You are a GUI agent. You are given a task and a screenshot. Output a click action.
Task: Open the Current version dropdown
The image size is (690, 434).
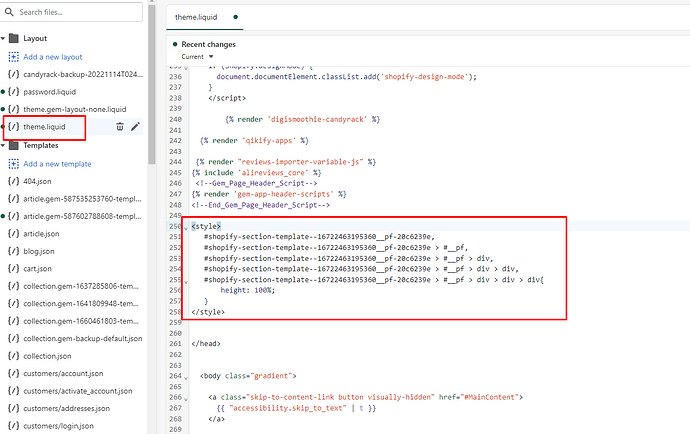pyautogui.click(x=197, y=57)
